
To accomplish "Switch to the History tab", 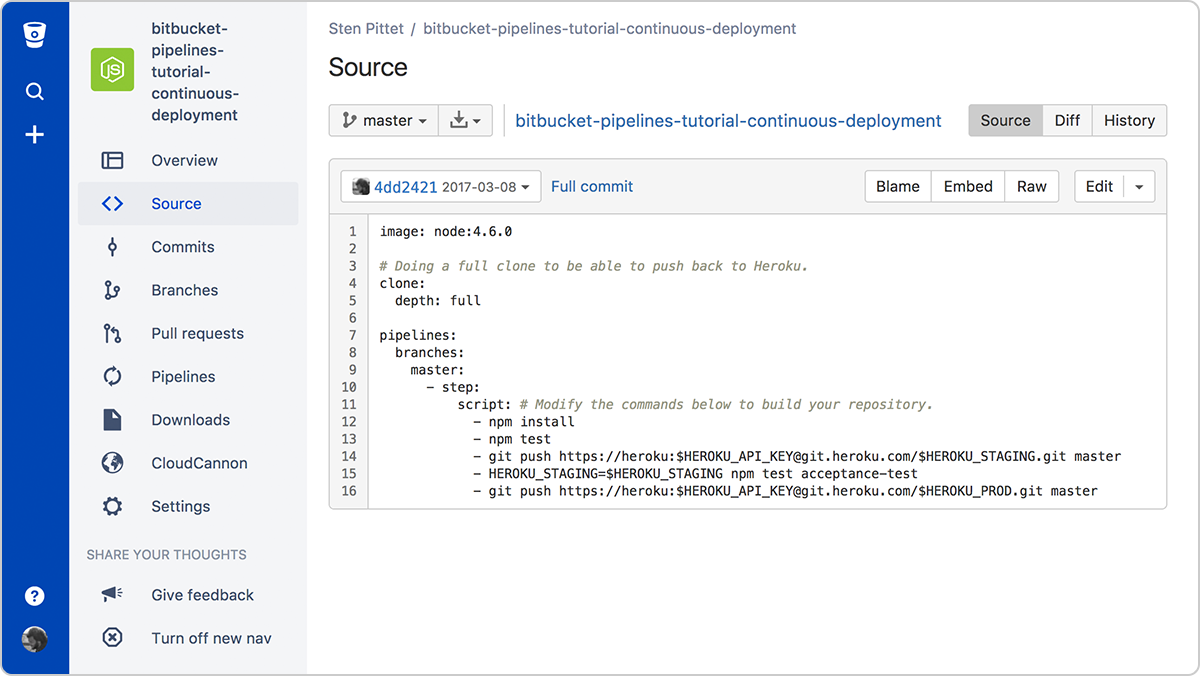I will point(1129,120).
